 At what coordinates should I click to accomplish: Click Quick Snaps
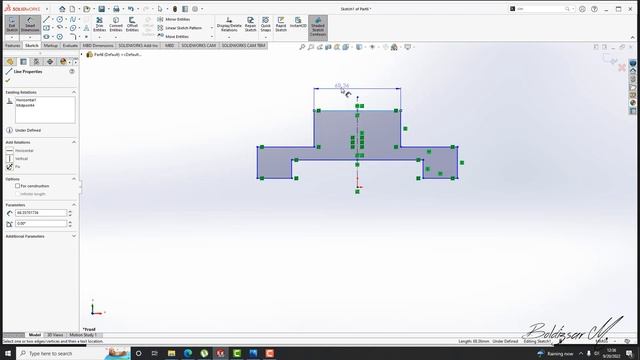tap(266, 24)
